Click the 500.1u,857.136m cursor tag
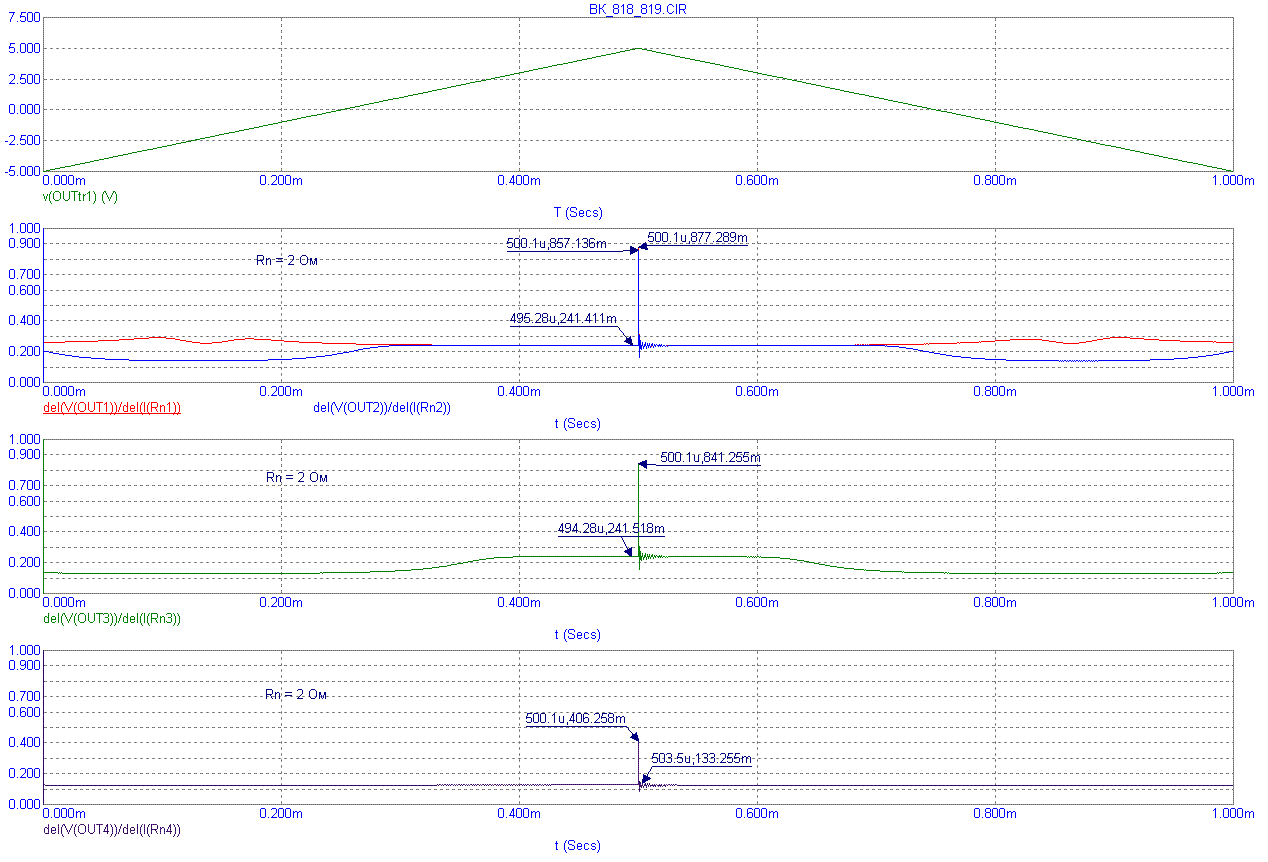Viewport: 1268px width, 862px height. tap(557, 243)
